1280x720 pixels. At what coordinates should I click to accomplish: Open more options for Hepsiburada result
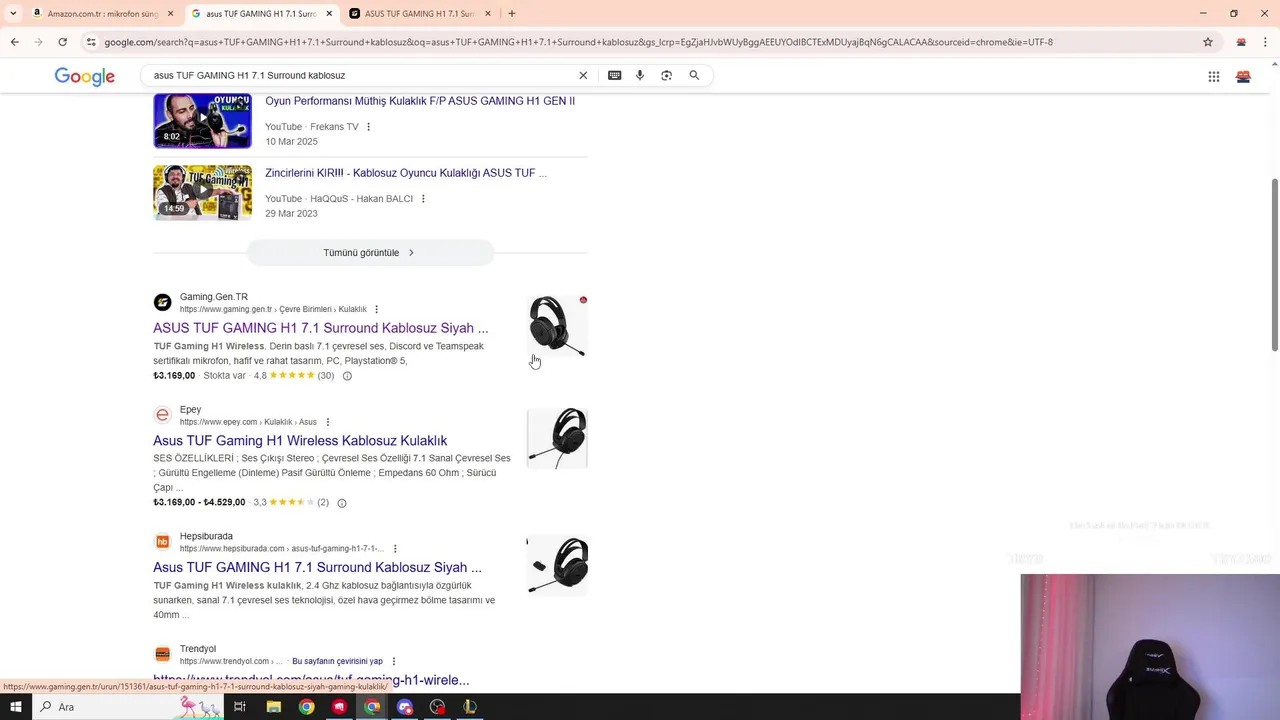[395, 549]
